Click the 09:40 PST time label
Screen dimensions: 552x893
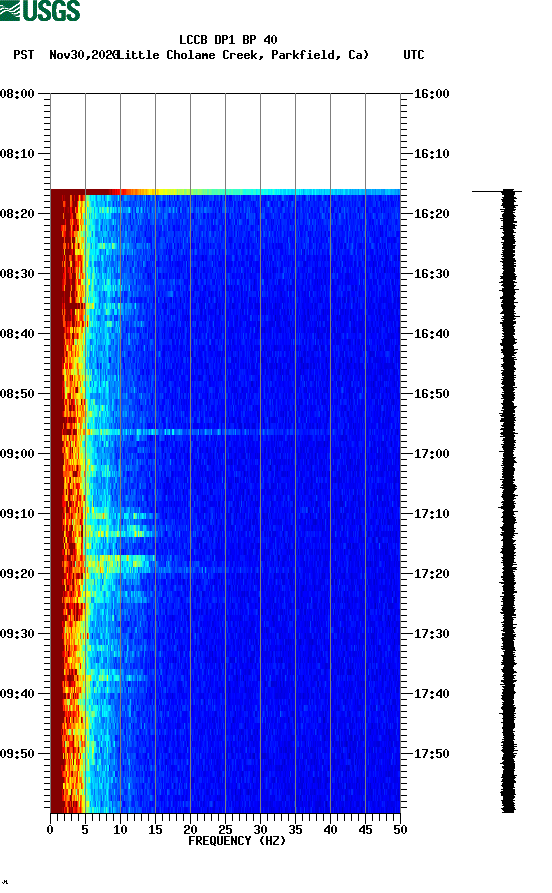tap(17, 694)
